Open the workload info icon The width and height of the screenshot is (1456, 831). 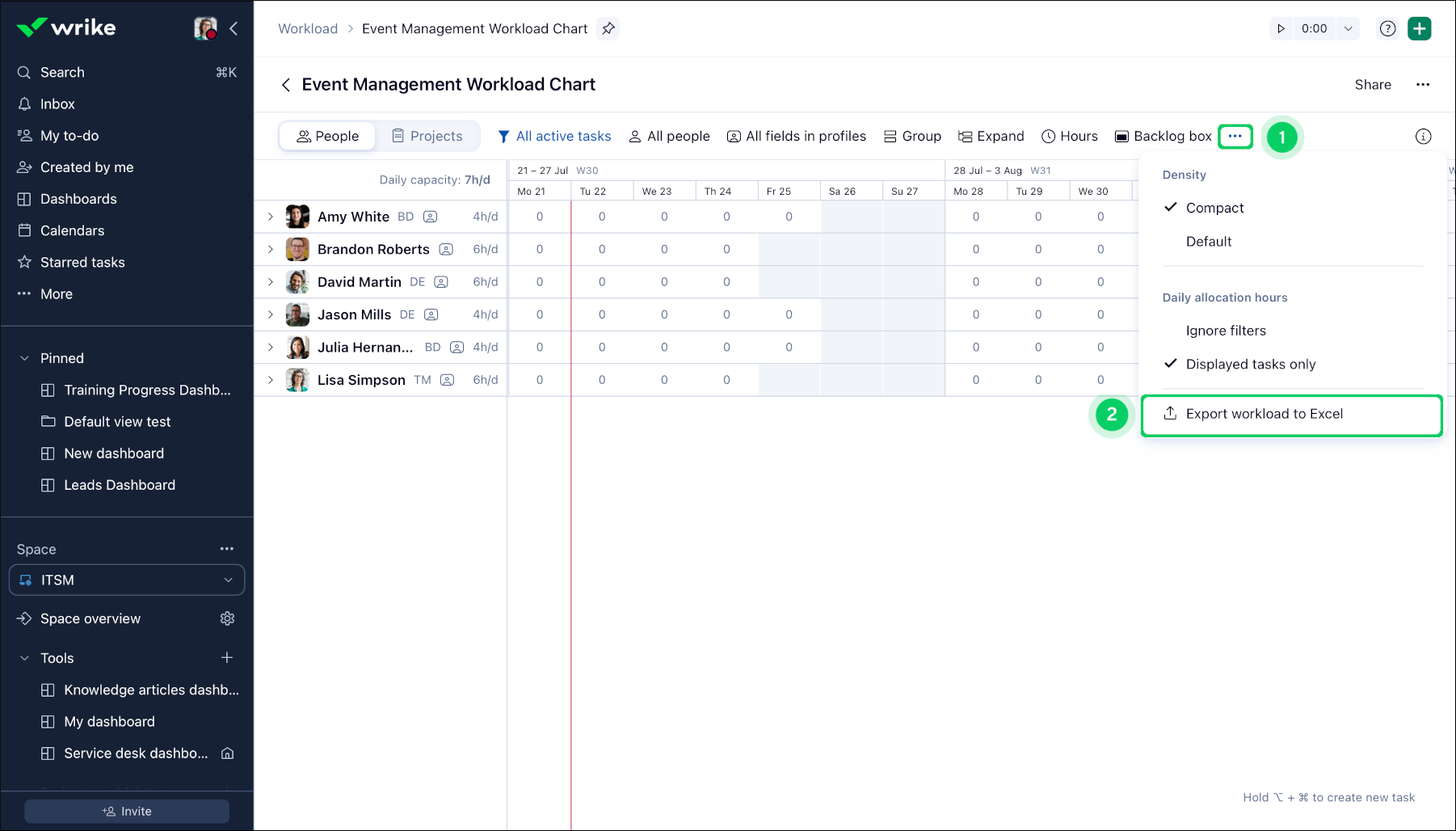pos(1423,137)
